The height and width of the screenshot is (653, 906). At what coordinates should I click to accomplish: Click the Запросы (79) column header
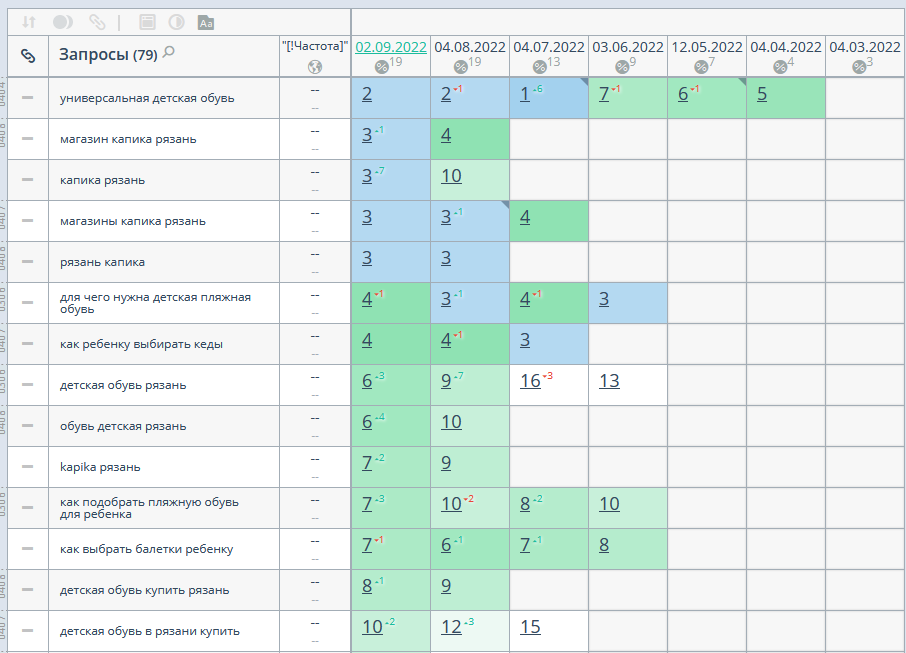[x=108, y=55]
